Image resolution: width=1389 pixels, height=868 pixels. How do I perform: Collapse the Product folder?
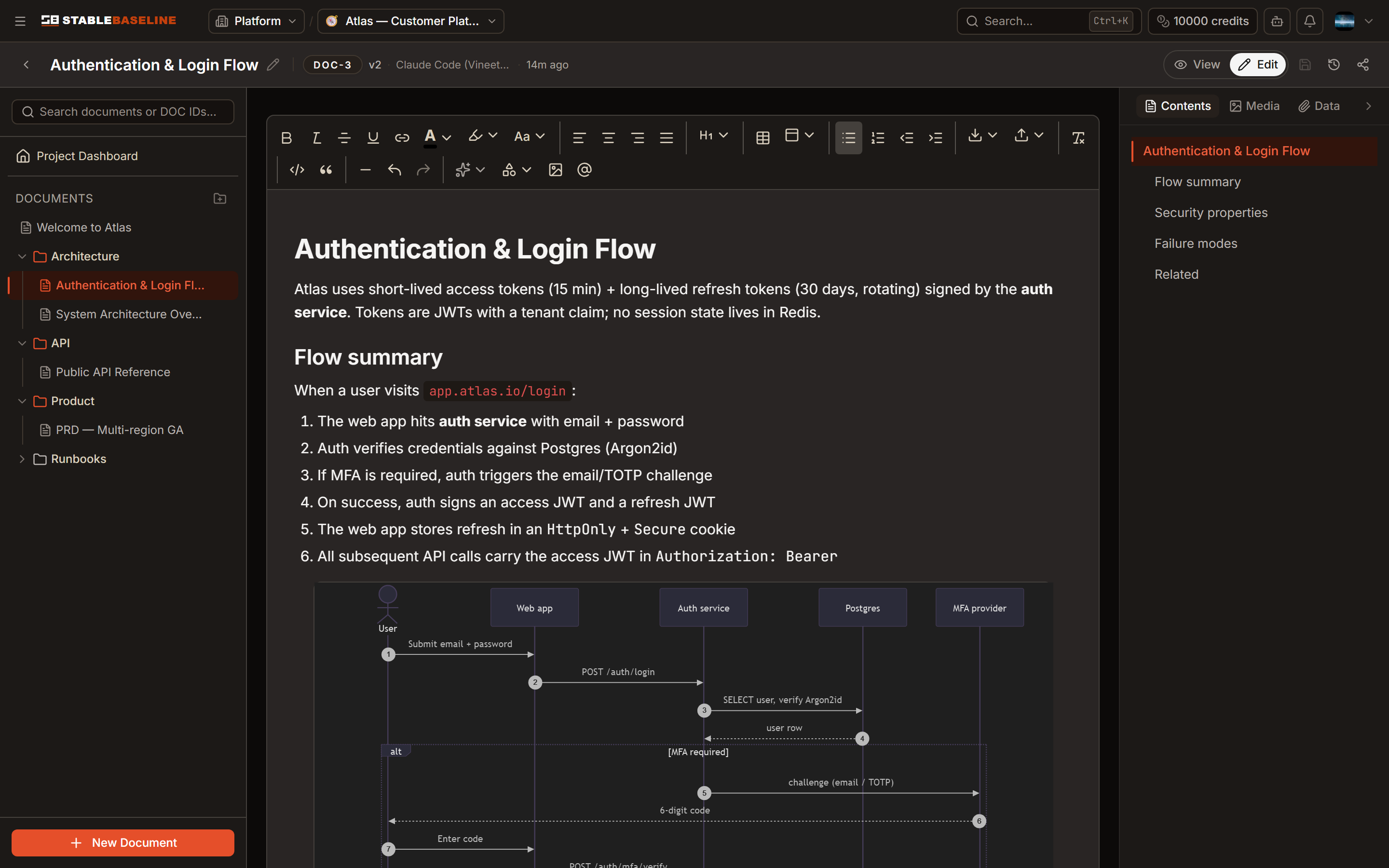22,401
